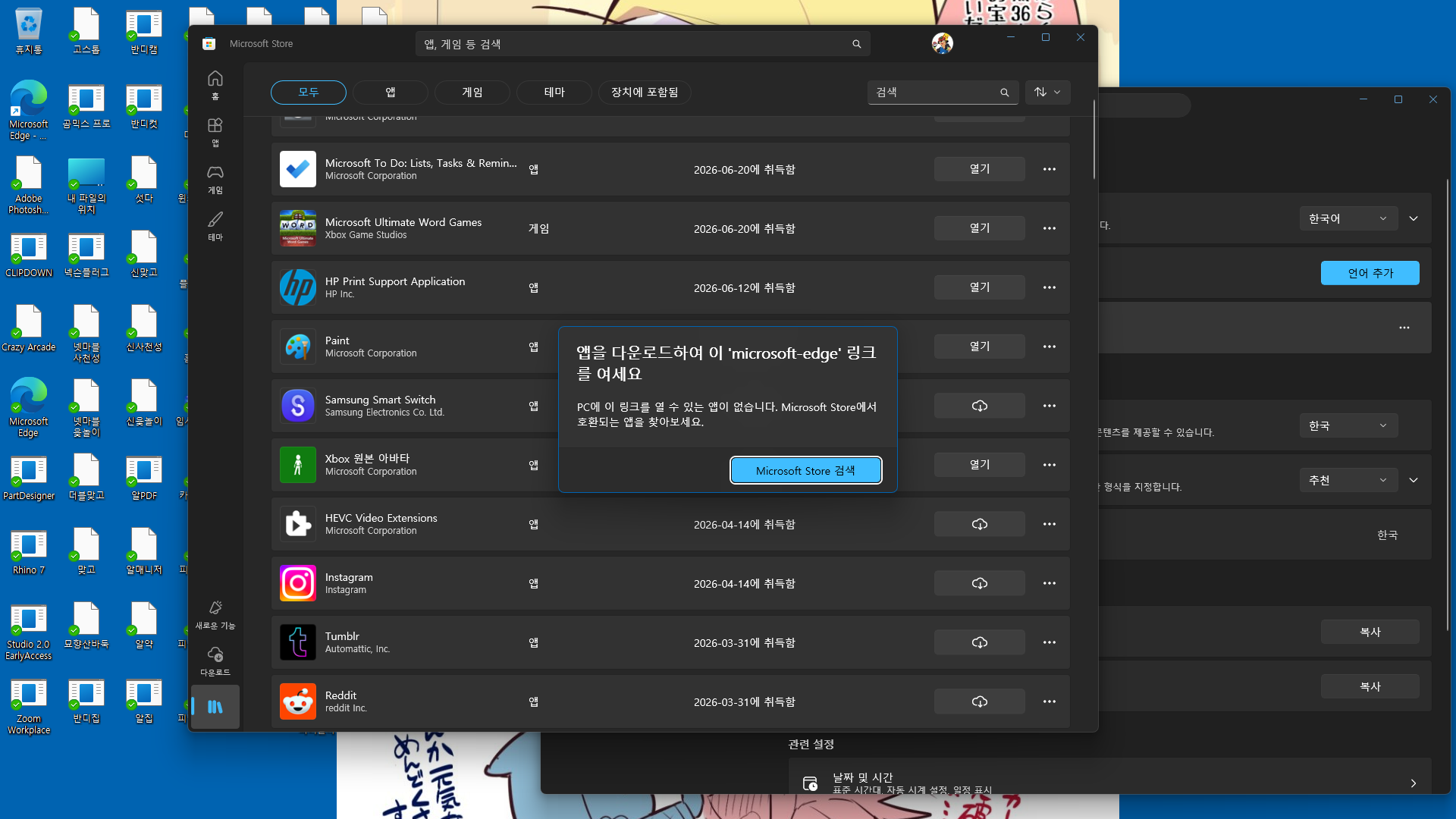Click the Microsoft Store 검색 button in the dialog
Viewport: 1456px width, 819px height.
pos(805,470)
